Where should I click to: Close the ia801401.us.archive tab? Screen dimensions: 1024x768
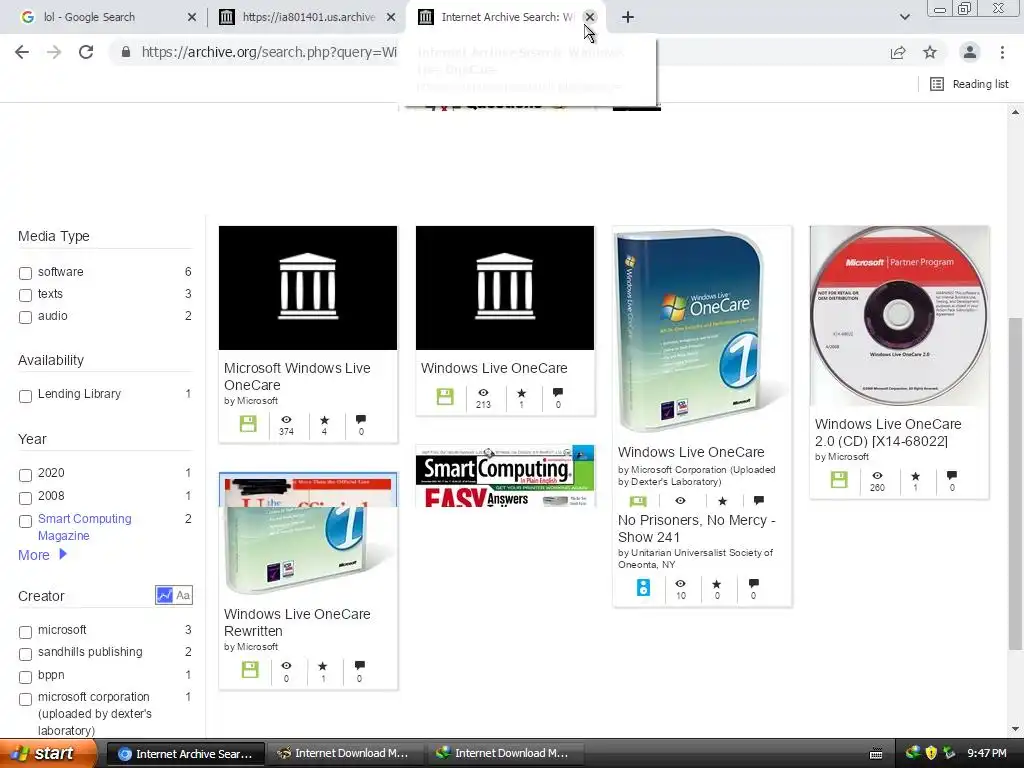pos(391,17)
